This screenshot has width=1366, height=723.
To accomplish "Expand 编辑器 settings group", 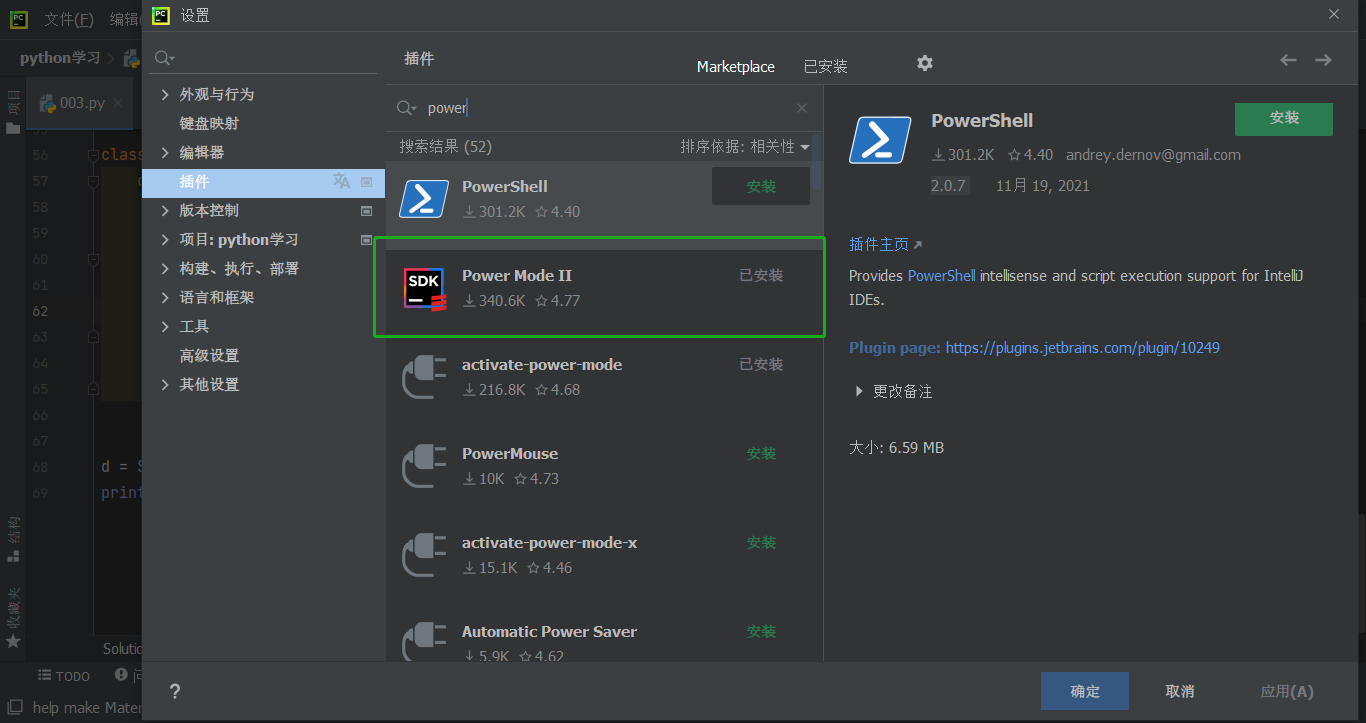I will pos(166,153).
